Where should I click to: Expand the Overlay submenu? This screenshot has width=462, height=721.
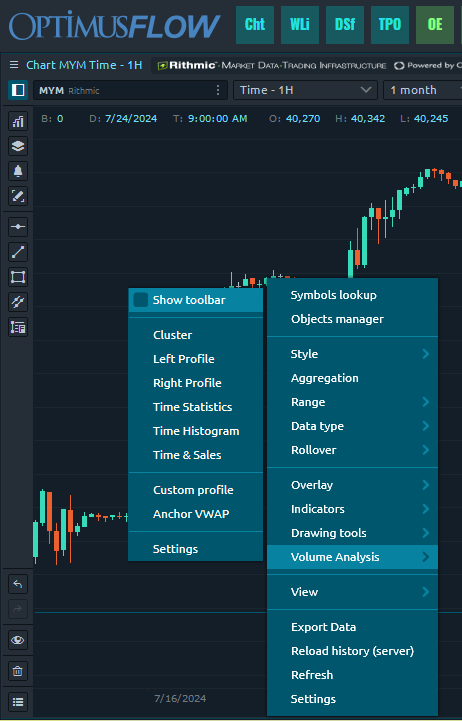(x=353, y=485)
